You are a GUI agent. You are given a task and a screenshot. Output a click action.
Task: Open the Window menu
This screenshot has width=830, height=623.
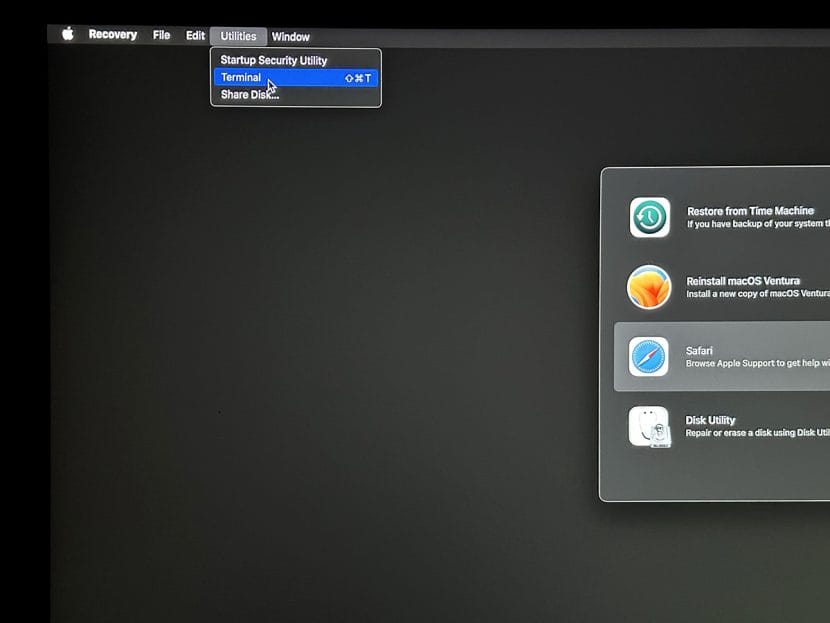291,37
